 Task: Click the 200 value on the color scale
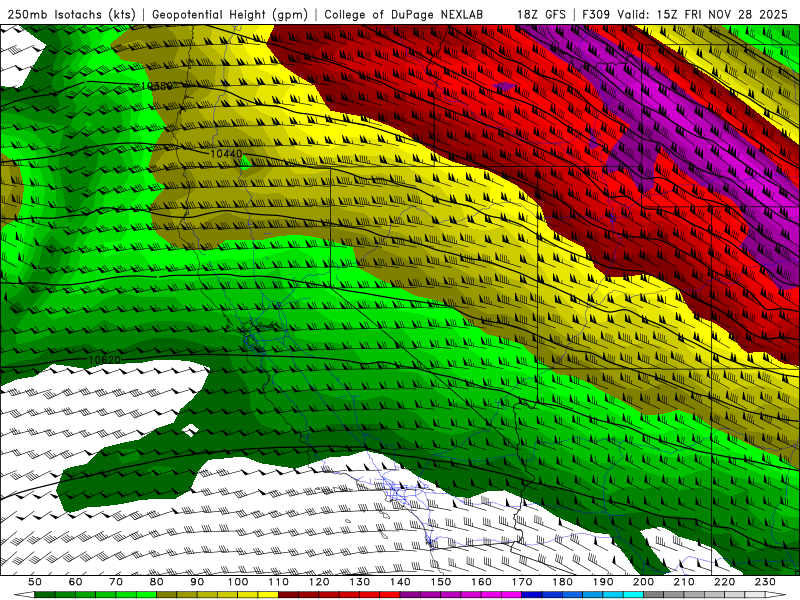pos(643,582)
